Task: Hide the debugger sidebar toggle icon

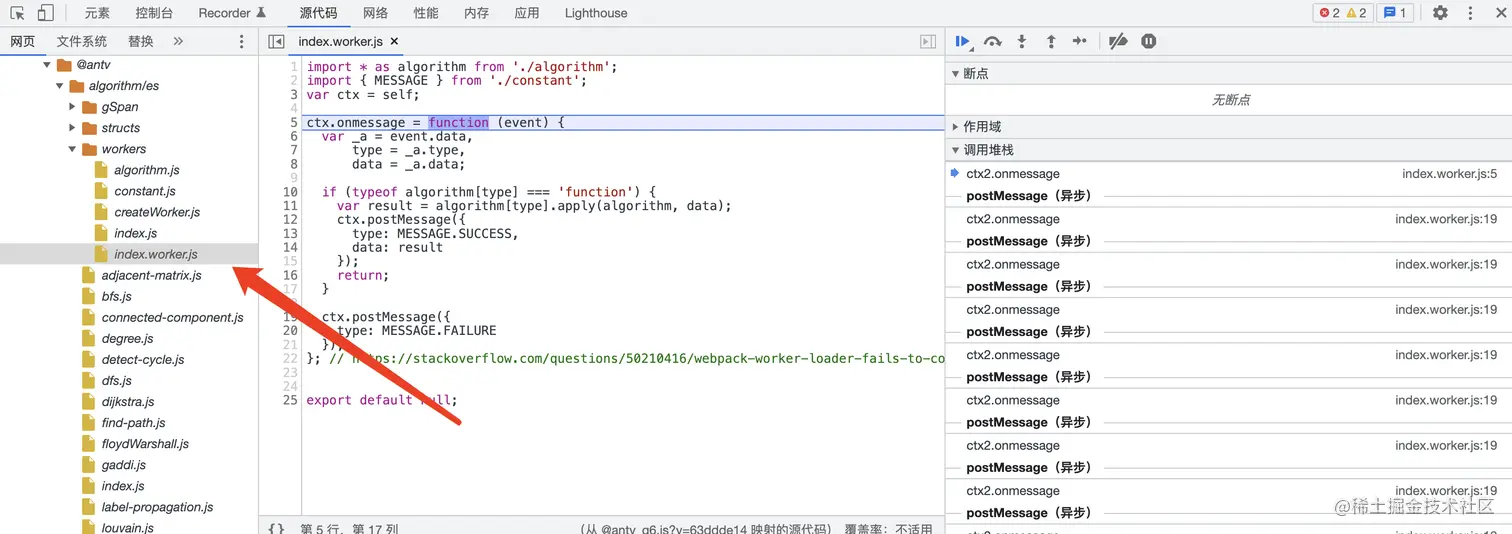Action: click(928, 41)
